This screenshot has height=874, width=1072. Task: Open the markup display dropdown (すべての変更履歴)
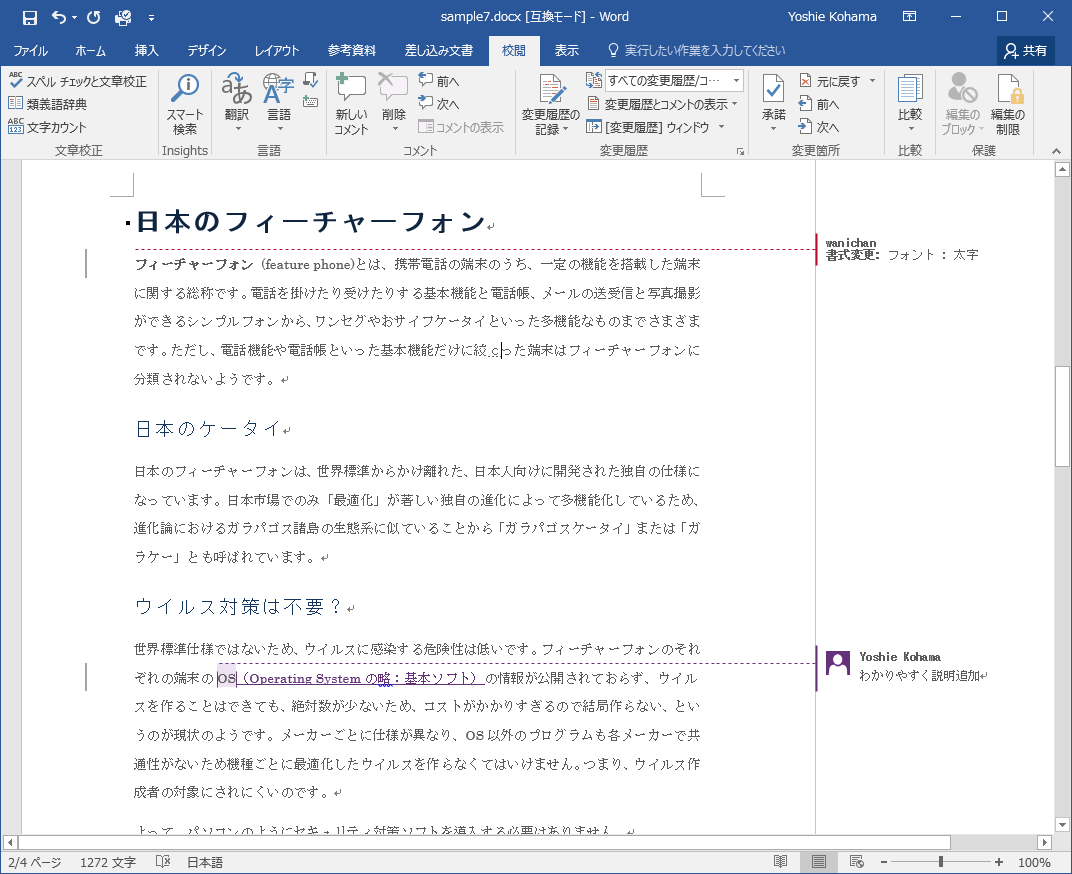(672, 81)
